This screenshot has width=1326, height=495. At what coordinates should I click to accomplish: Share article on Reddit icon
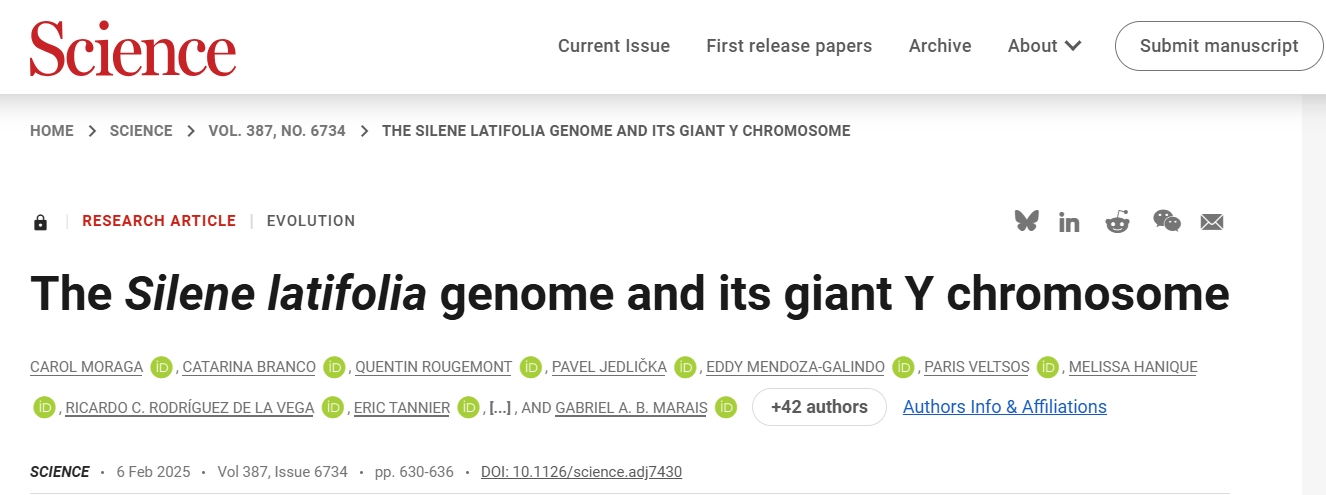[1117, 221]
